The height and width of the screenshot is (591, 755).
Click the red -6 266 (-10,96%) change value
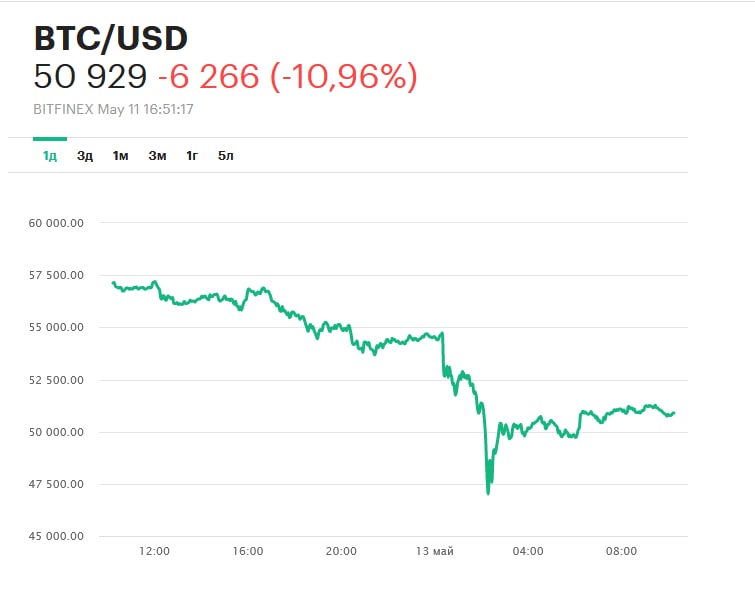(x=288, y=76)
